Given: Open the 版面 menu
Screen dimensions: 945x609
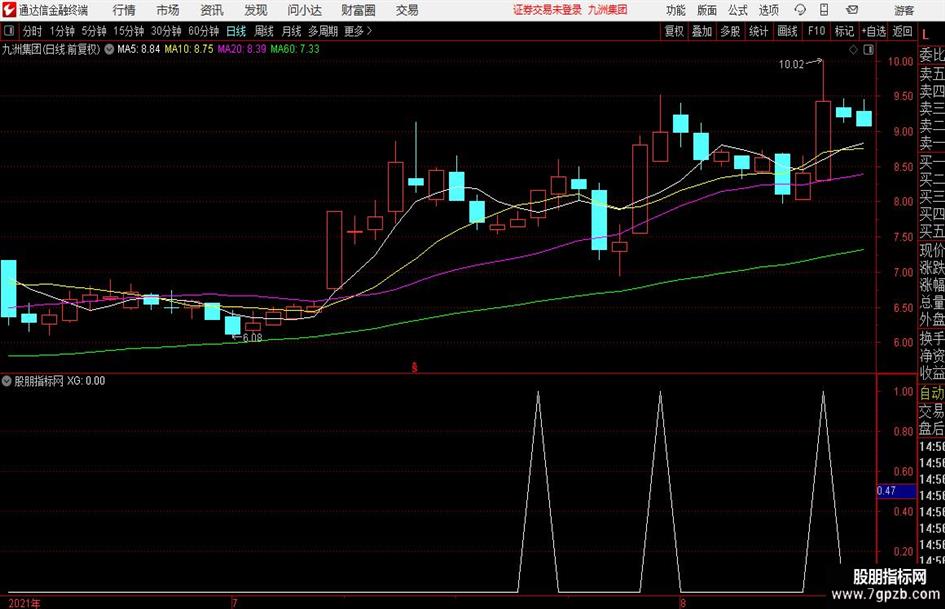Looking at the screenshot, I should tap(707, 10).
